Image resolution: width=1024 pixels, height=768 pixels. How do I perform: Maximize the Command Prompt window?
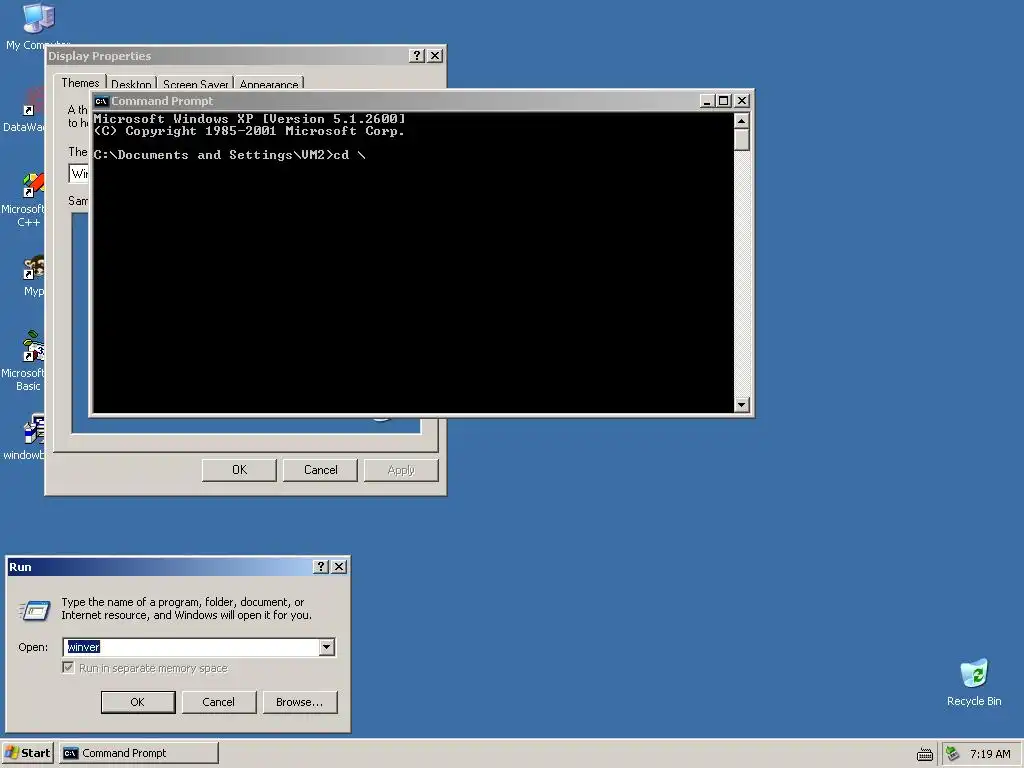[724, 101]
